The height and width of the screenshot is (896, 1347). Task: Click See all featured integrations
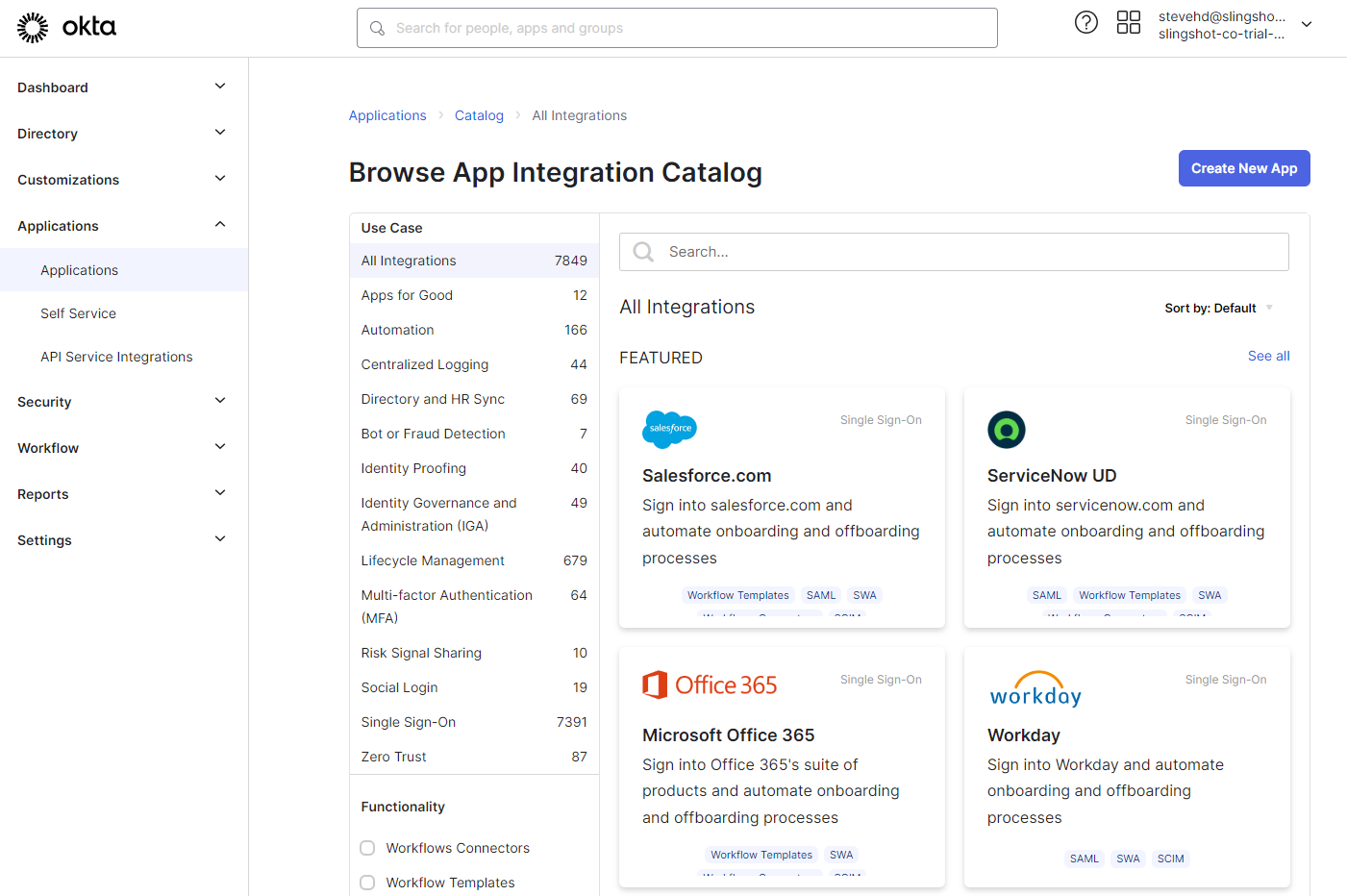pos(1269,356)
